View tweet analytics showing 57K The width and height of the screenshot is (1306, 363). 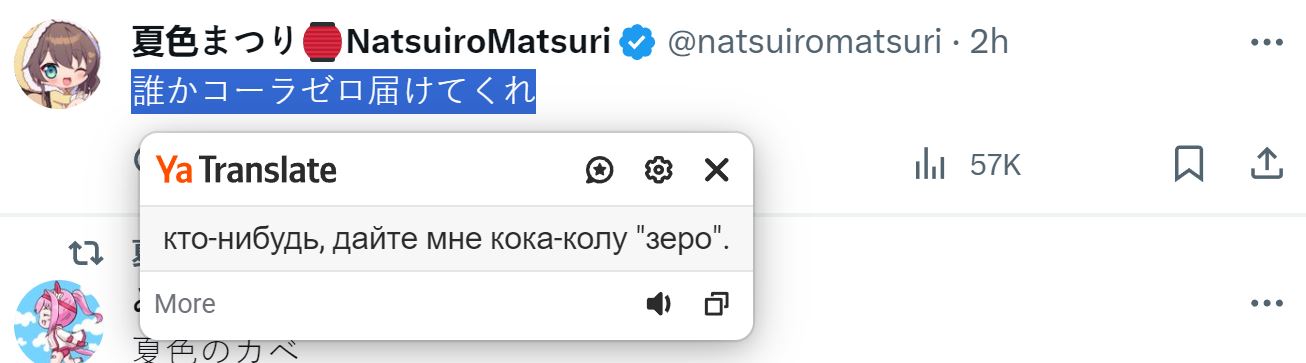tap(968, 165)
